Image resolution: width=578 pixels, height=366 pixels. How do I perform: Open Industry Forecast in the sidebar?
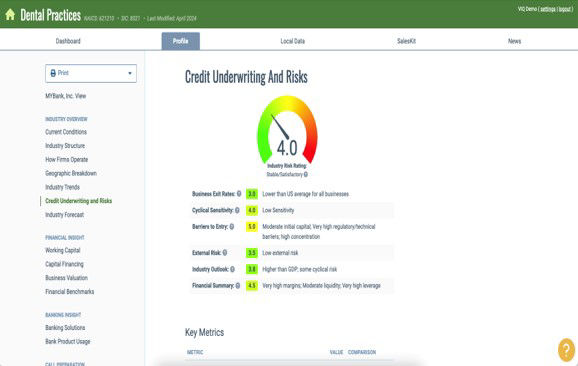pyautogui.click(x=65, y=215)
